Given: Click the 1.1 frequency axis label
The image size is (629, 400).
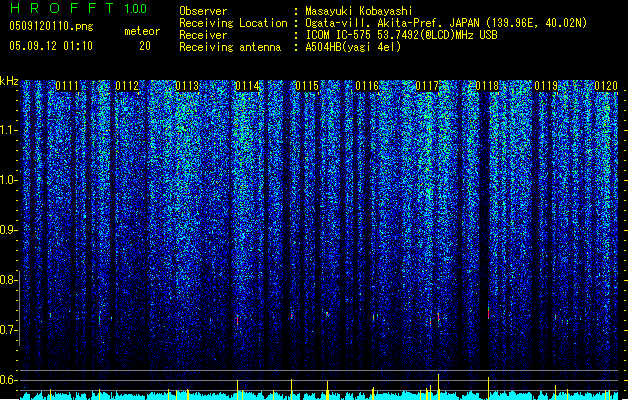Looking at the screenshot, I should click(8, 130).
